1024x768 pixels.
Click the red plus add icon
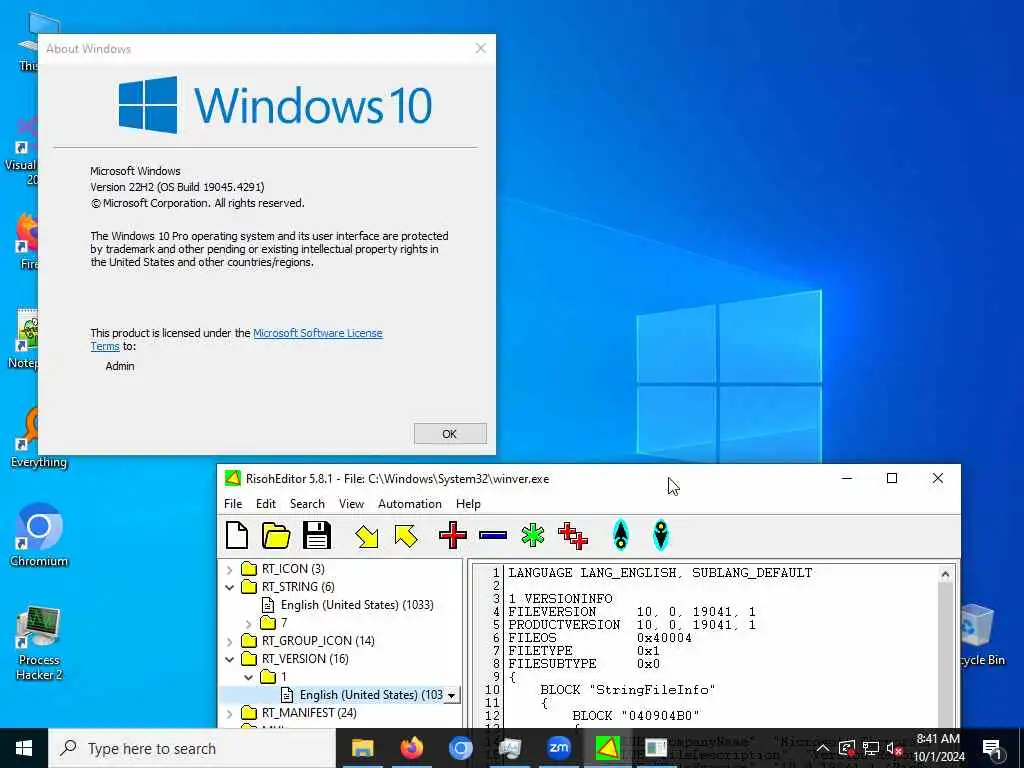coord(453,536)
